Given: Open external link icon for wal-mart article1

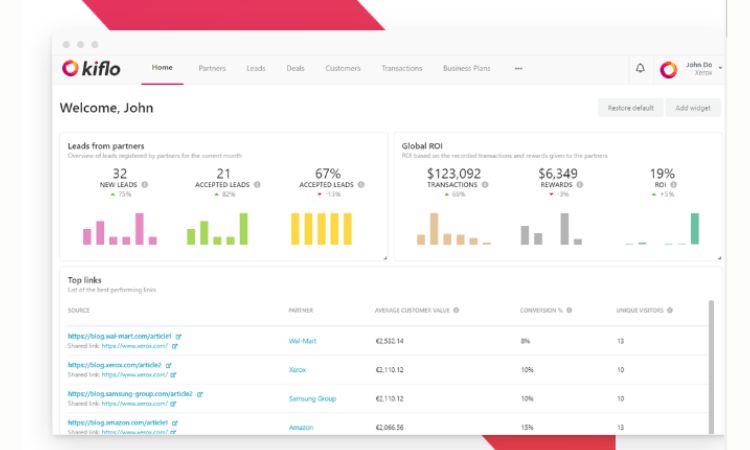Looking at the screenshot, I should (x=179, y=336).
